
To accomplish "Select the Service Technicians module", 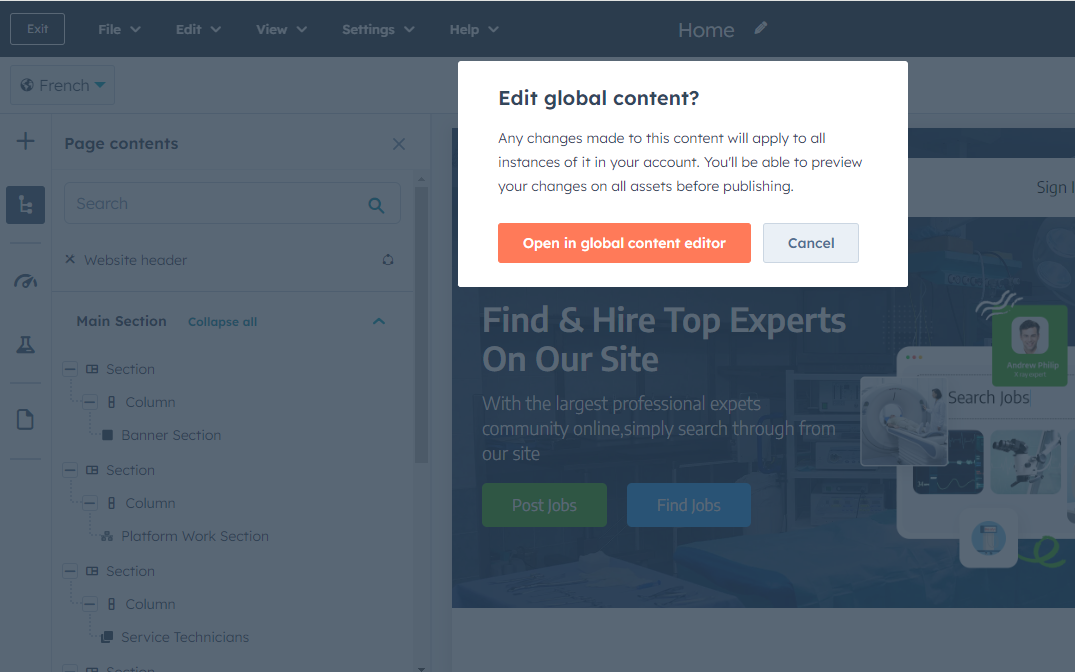I will (x=184, y=636).
